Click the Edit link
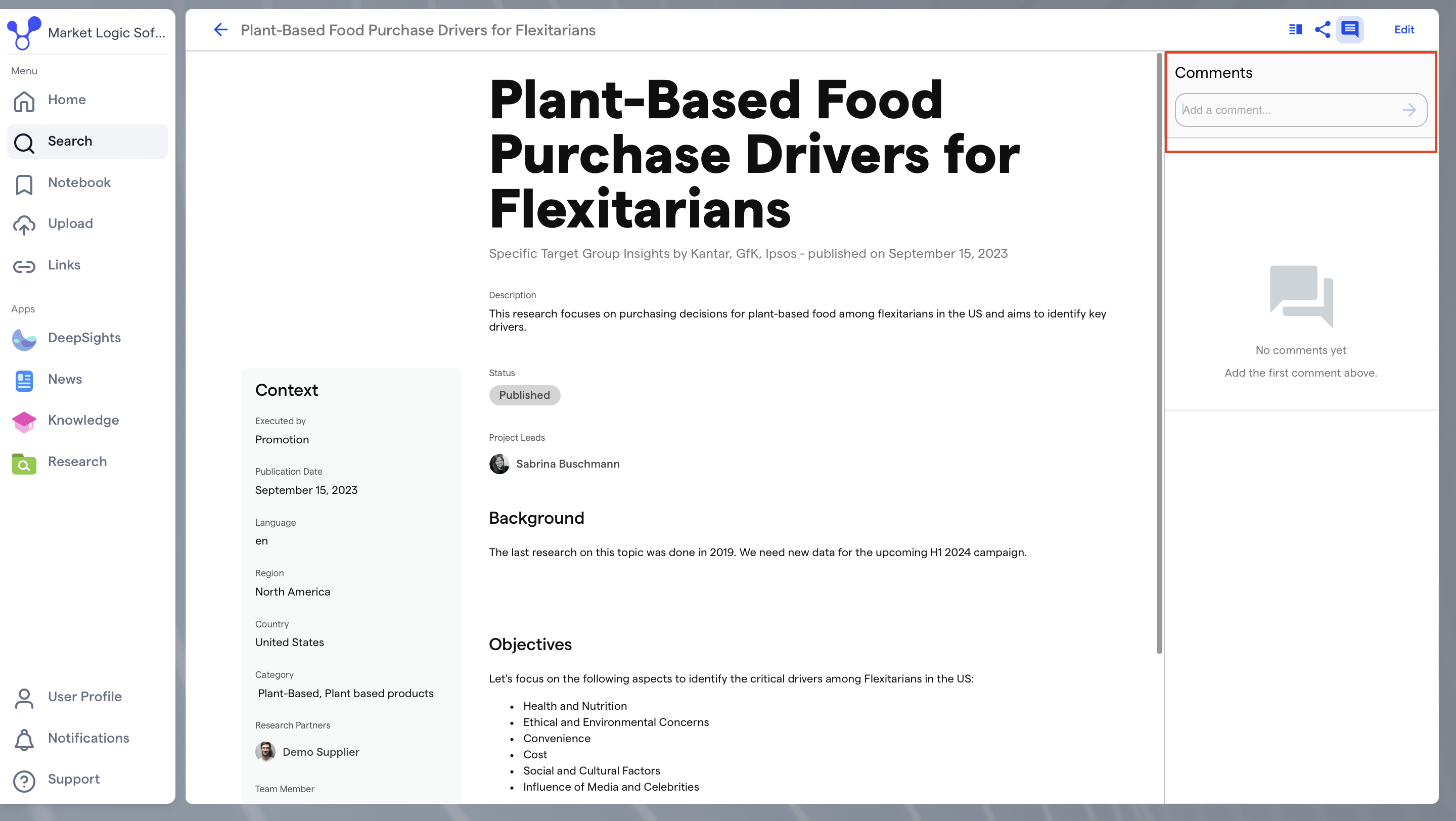Viewport: 1456px width, 821px height. pyautogui.click(x=1404, y=29)
